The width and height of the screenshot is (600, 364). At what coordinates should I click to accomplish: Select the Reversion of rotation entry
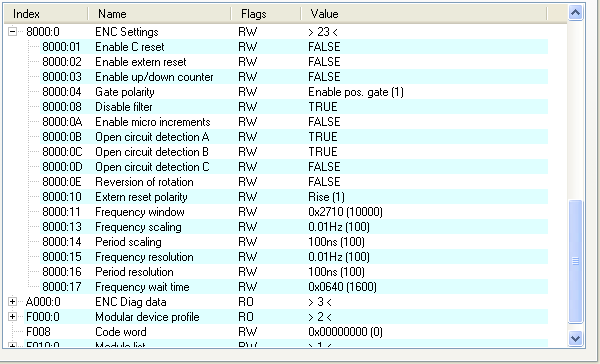point(293,182)
